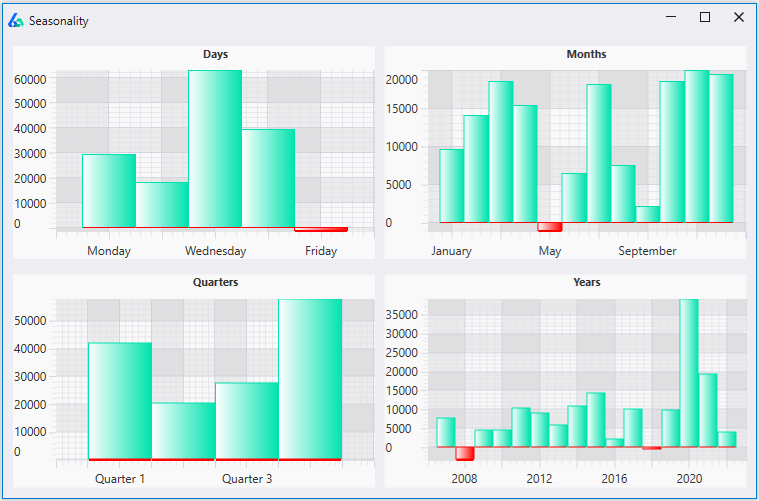Viewport: 759px width, 501px height.
Task: Click the red Friday bar in Days chart
Action: click(321, 229)
